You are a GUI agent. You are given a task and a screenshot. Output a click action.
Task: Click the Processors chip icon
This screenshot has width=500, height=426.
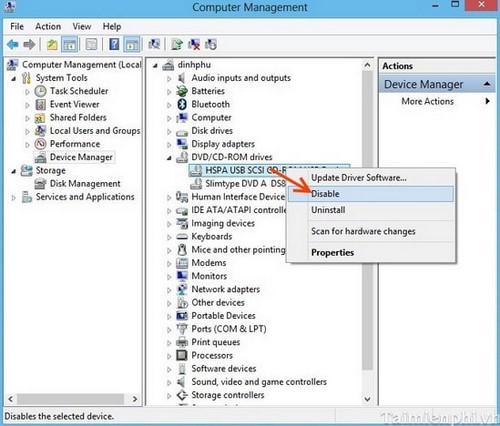182,355
